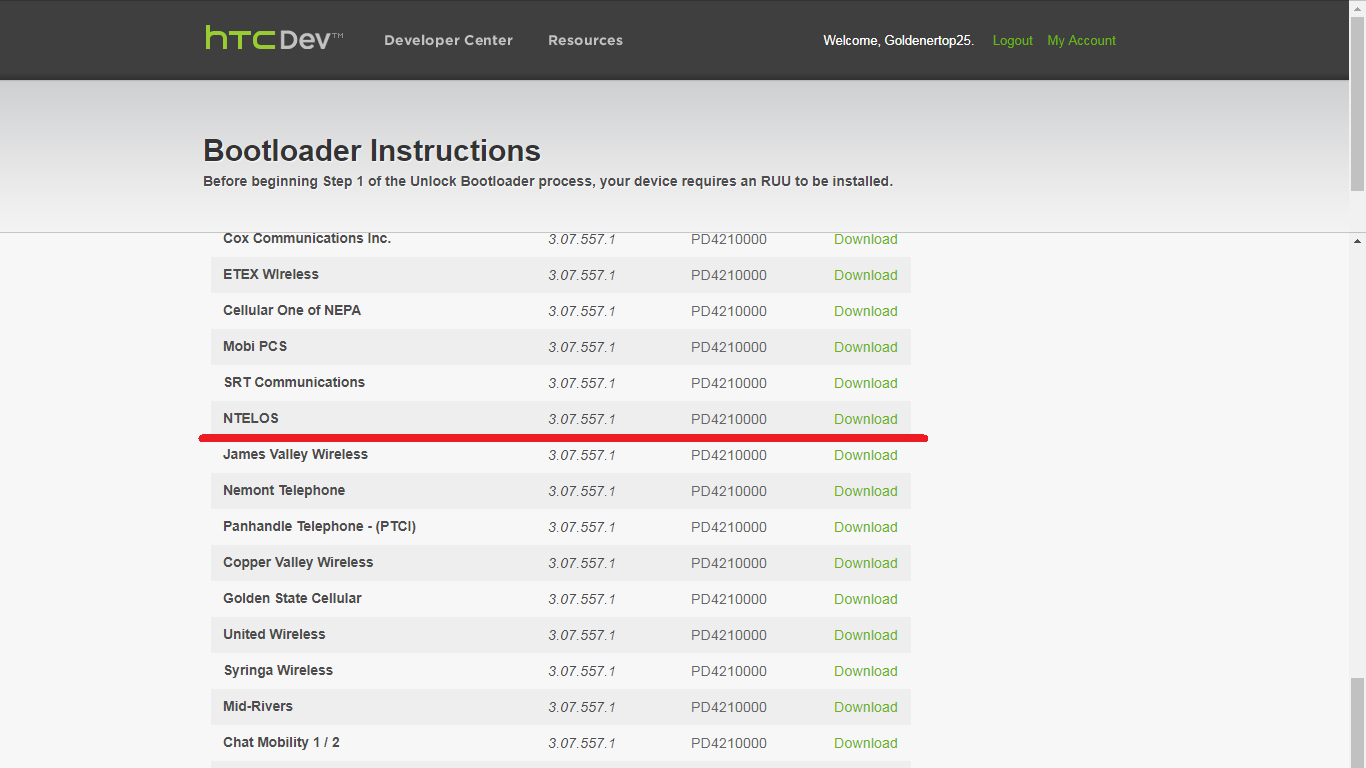Download the Syringa Wireless RUU

tap(865, 671)
